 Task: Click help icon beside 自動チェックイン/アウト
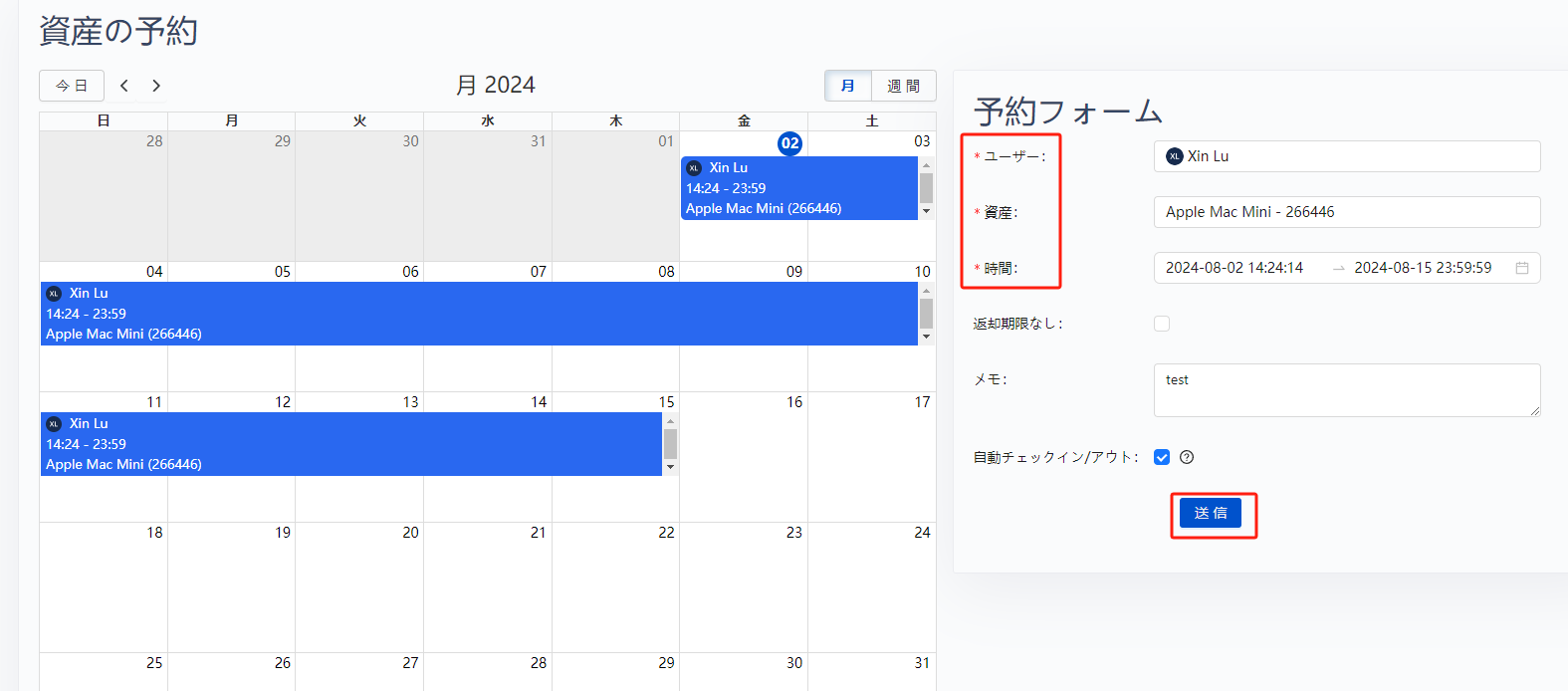click(1187, 457)
